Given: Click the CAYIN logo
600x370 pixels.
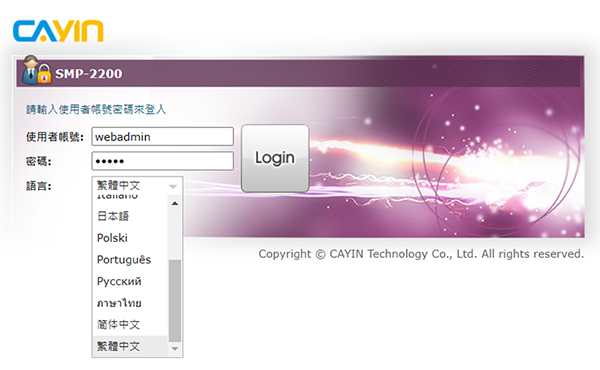Looking at the screenshot, I should [x=58, y=31].
